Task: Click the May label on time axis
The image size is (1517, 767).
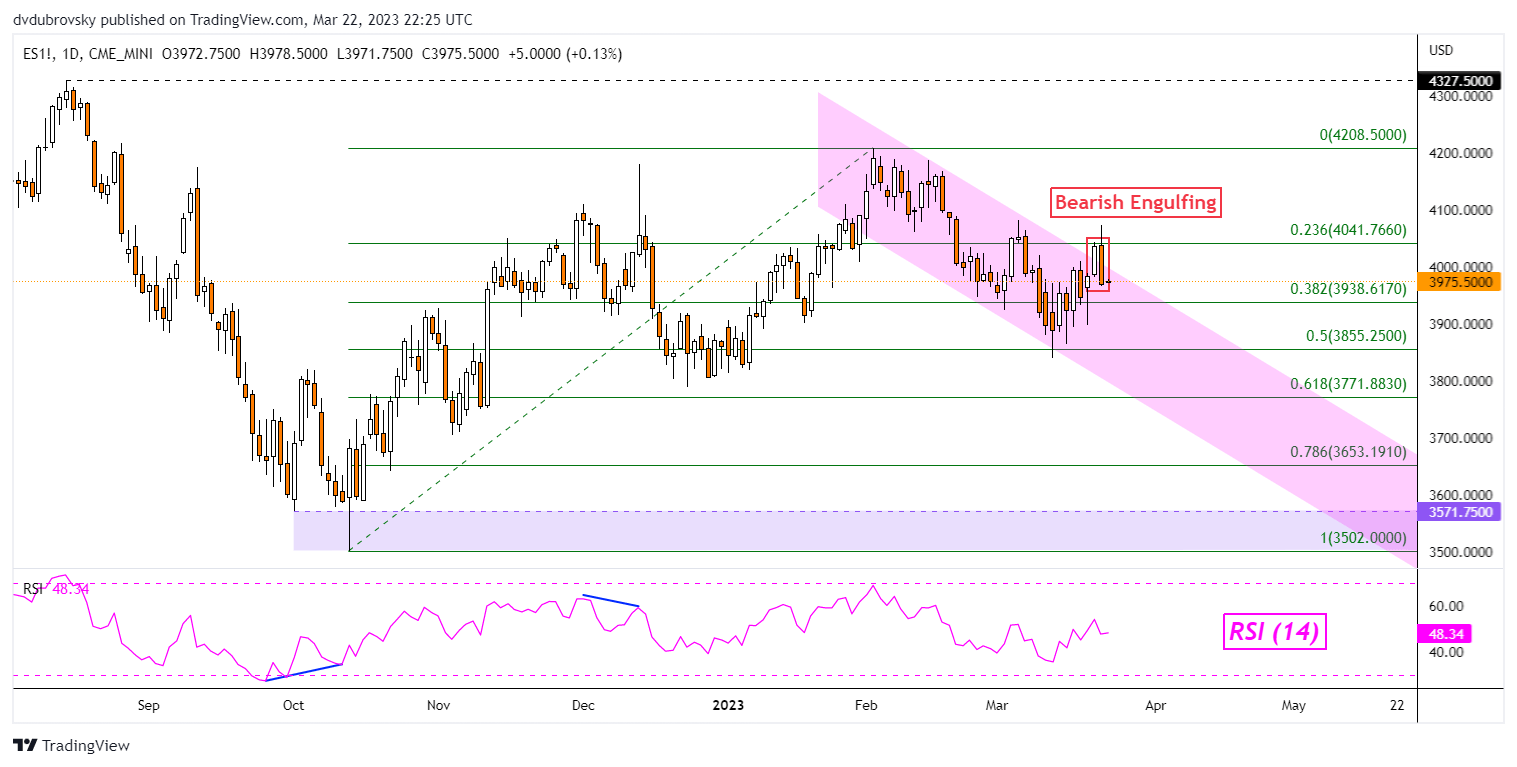Action: 1293,705
